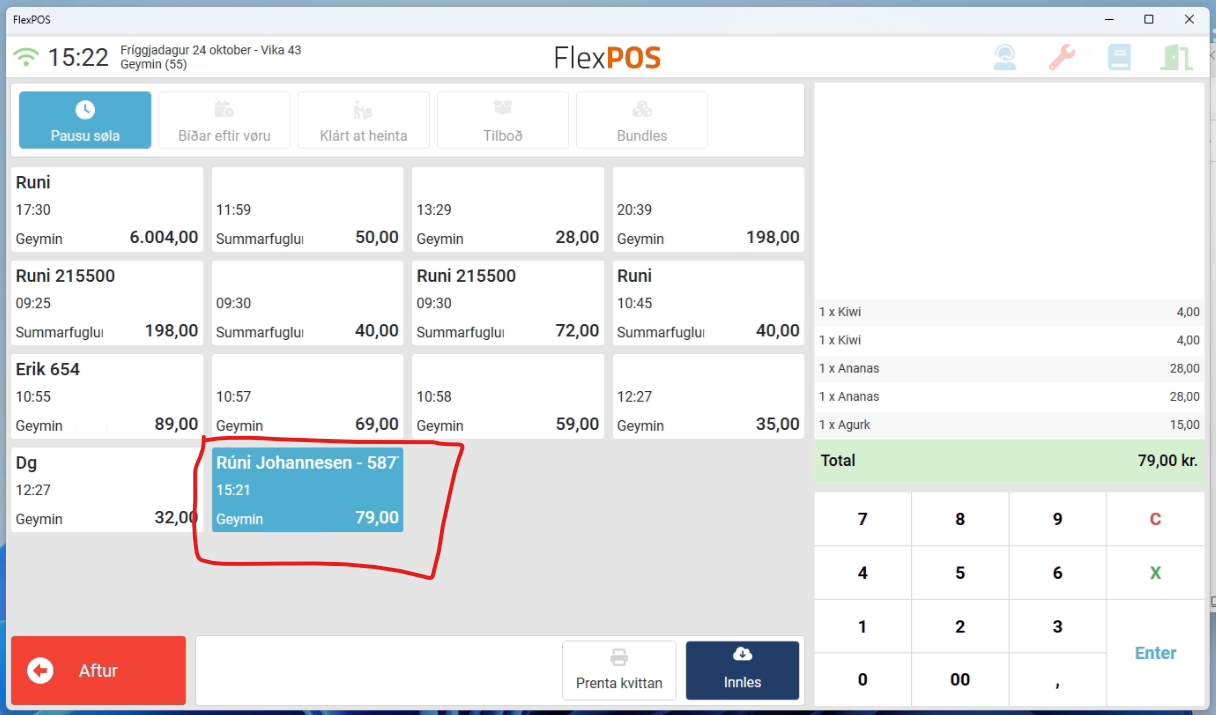Click the printer icon on Prenta kvittan
The width and height of the screenshot is (1216, 715).
619,657
